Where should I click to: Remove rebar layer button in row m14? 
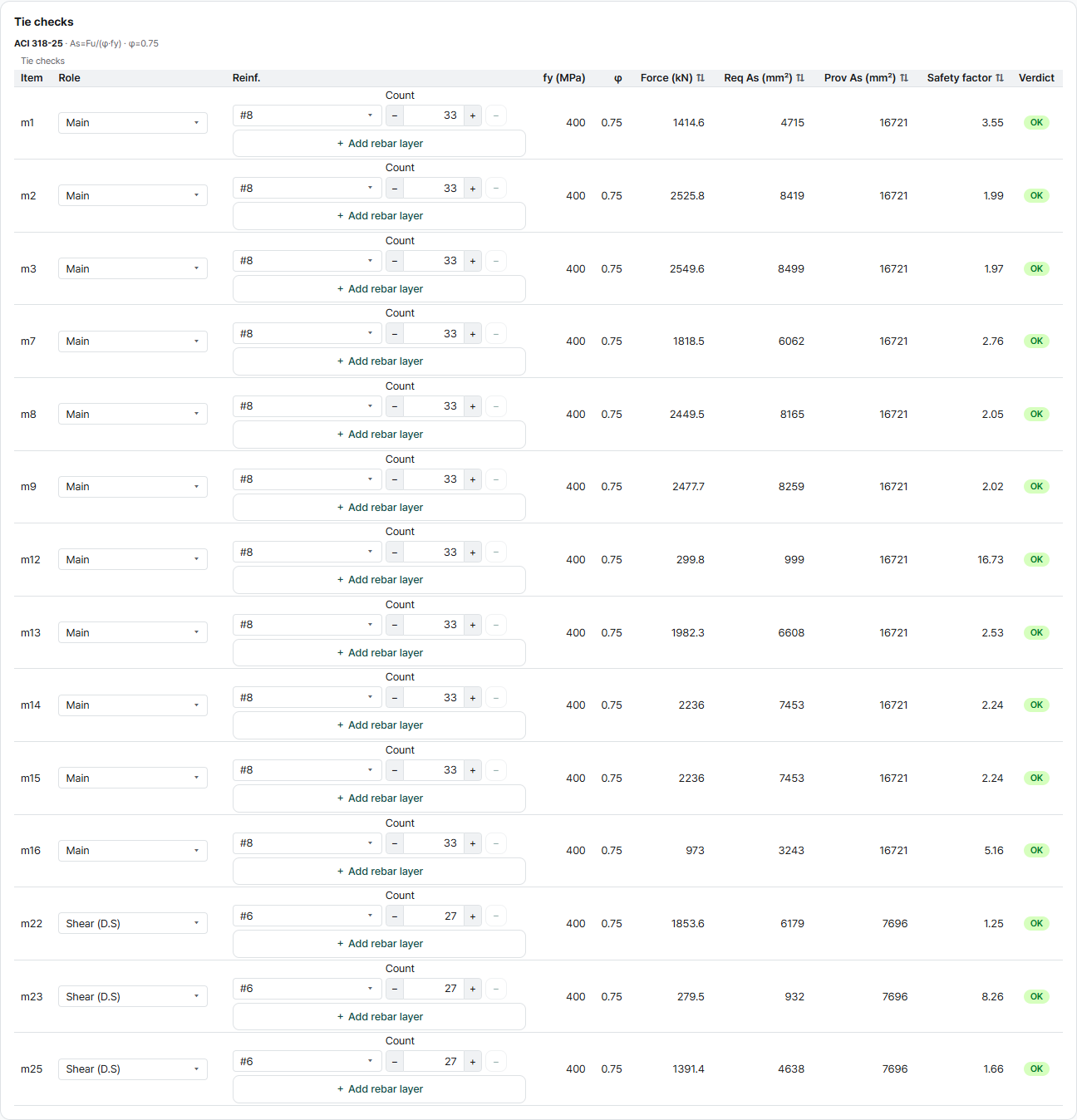point(496,698)
